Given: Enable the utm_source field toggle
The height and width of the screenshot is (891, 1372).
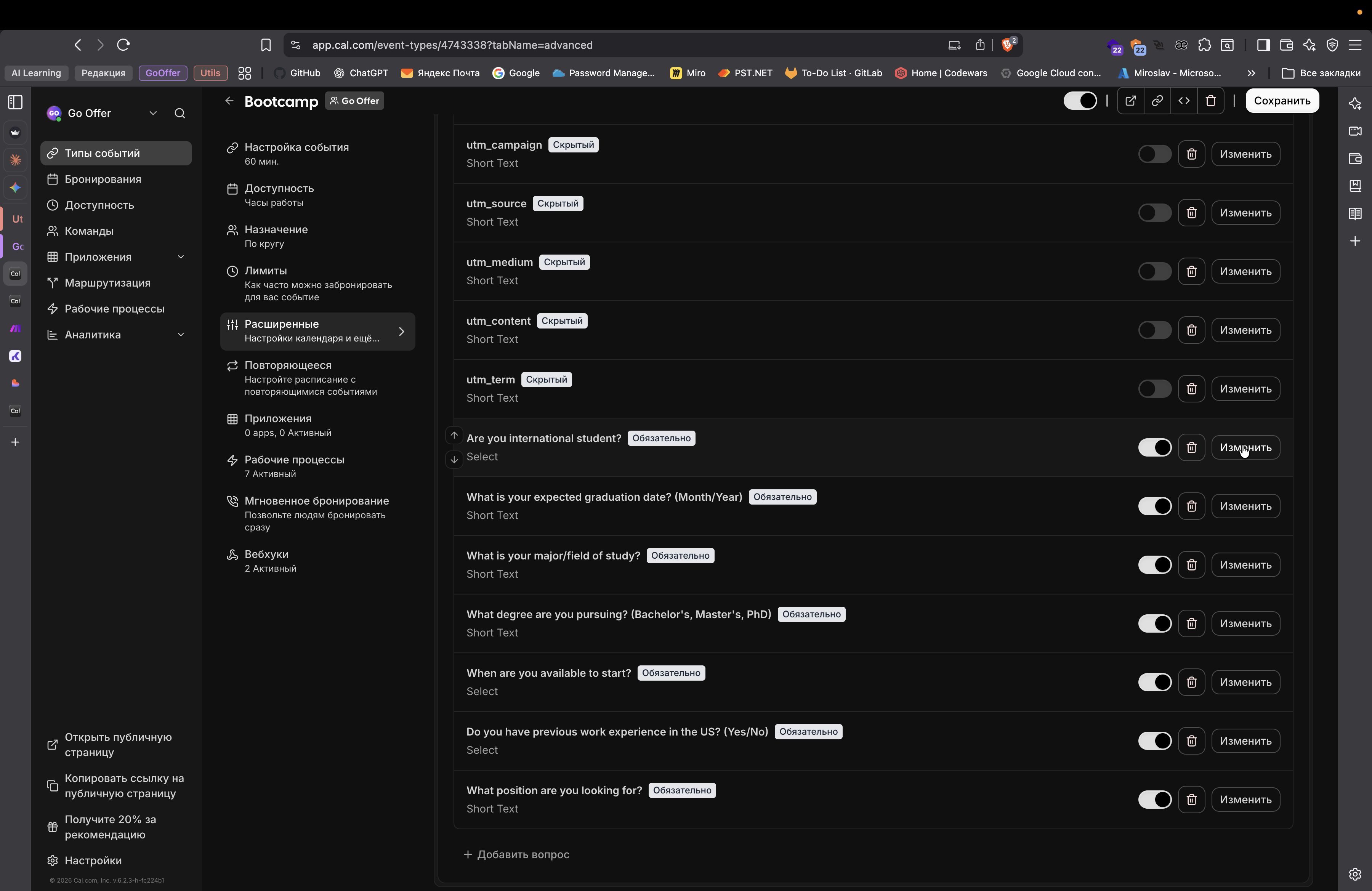Looking at the screenshot, I should click(x=1154, y=213).
